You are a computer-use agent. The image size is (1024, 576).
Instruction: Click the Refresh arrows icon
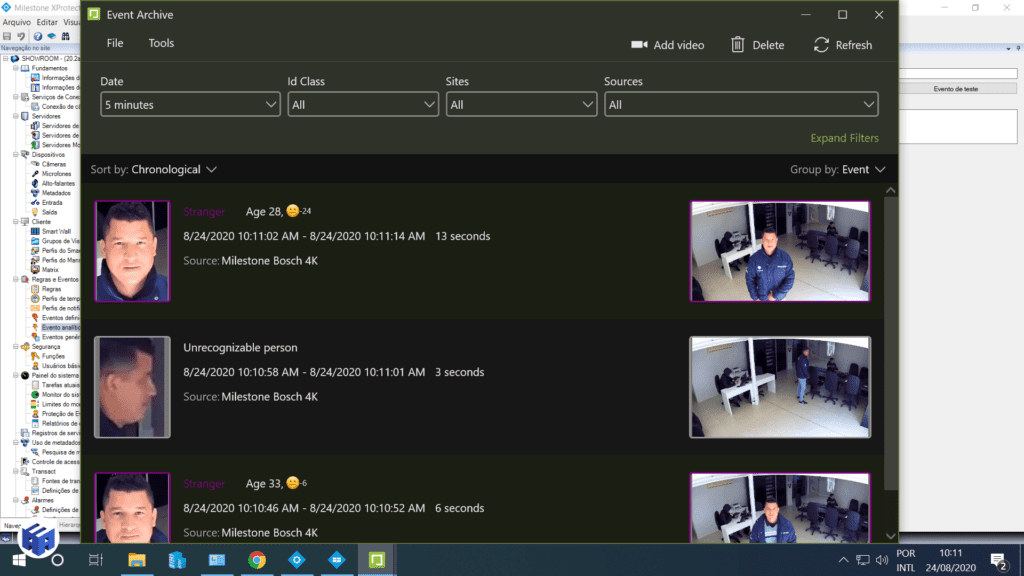click(821, 45)
